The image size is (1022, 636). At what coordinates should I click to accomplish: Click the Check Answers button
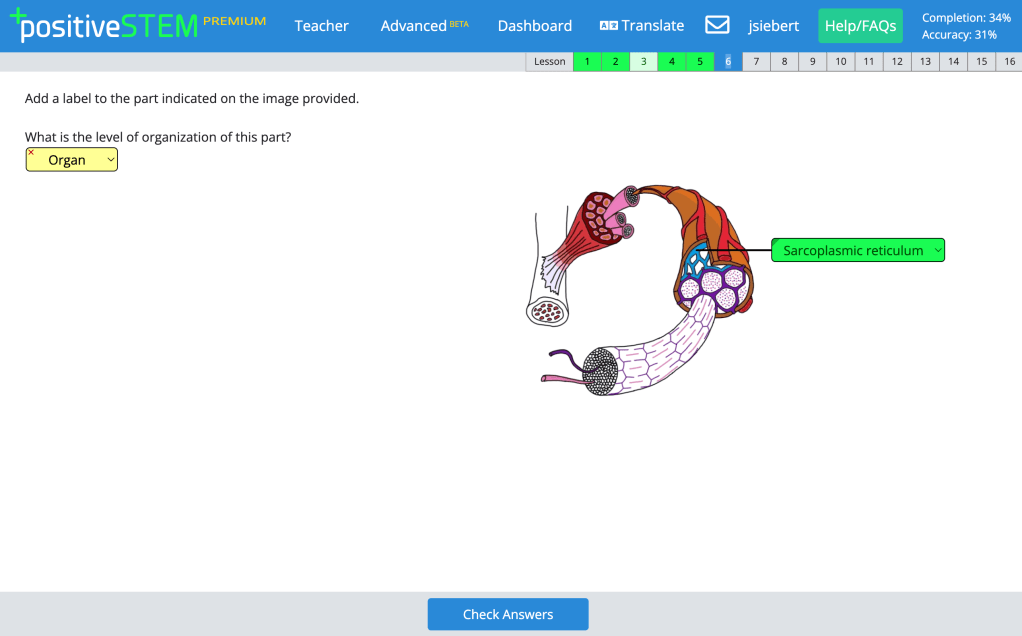(508, 614)
